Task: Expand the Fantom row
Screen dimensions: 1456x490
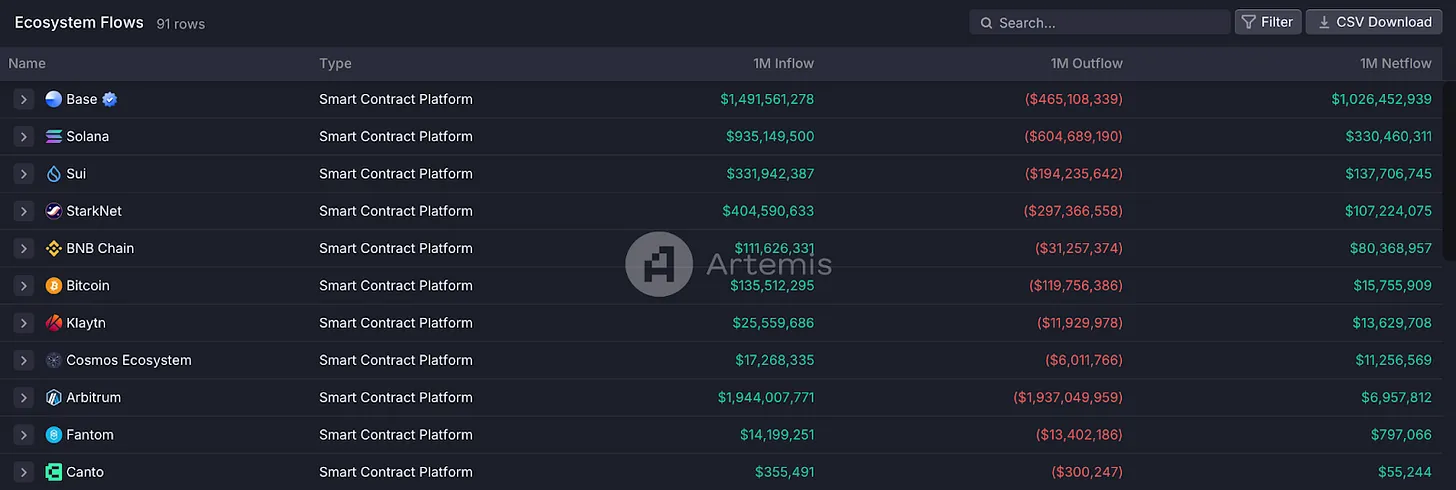Action: click(x=24, y=435)
